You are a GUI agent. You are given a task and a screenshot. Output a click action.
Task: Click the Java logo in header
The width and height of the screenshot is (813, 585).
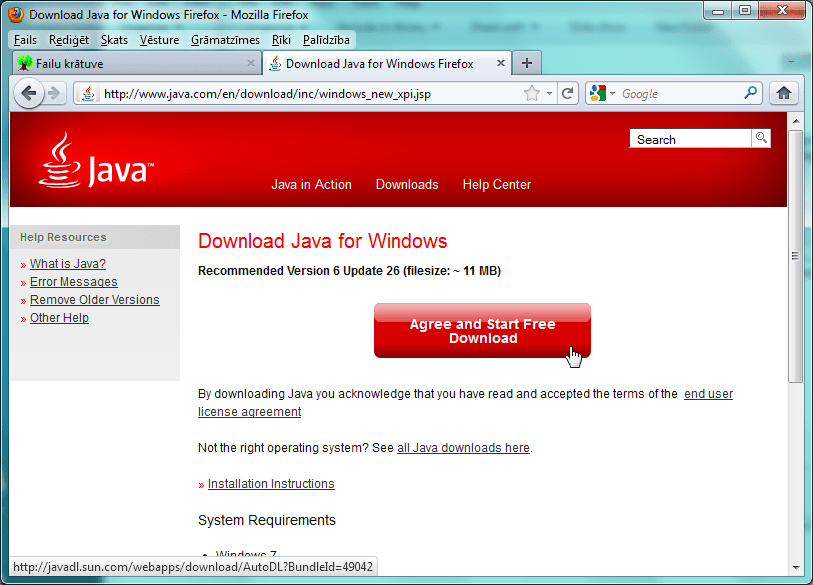pyautogui.click(x=96, y=160)
